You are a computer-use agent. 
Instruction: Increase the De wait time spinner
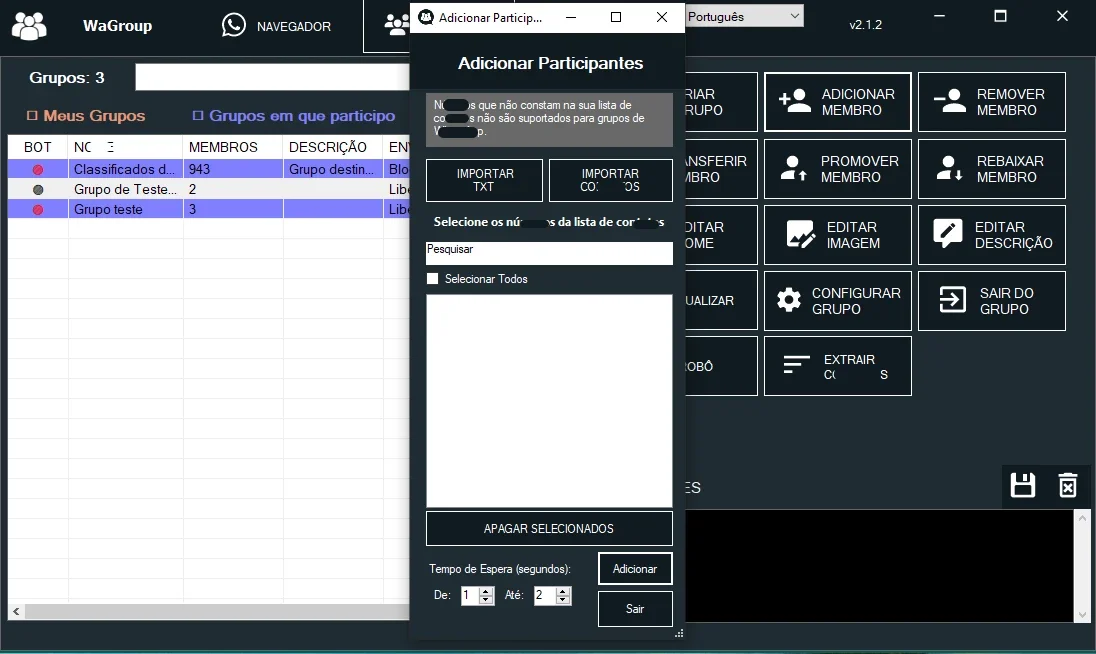pyautogui.click(x=486, y=591)
